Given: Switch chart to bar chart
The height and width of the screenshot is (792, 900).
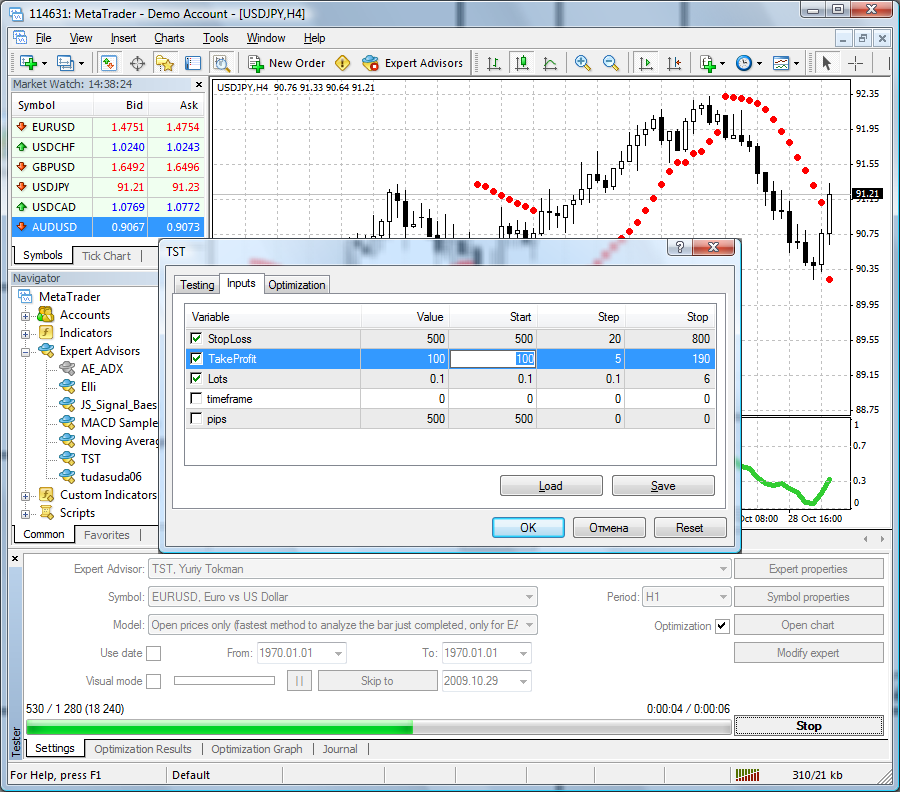Looking at the screenshot, I should (494, 63).
